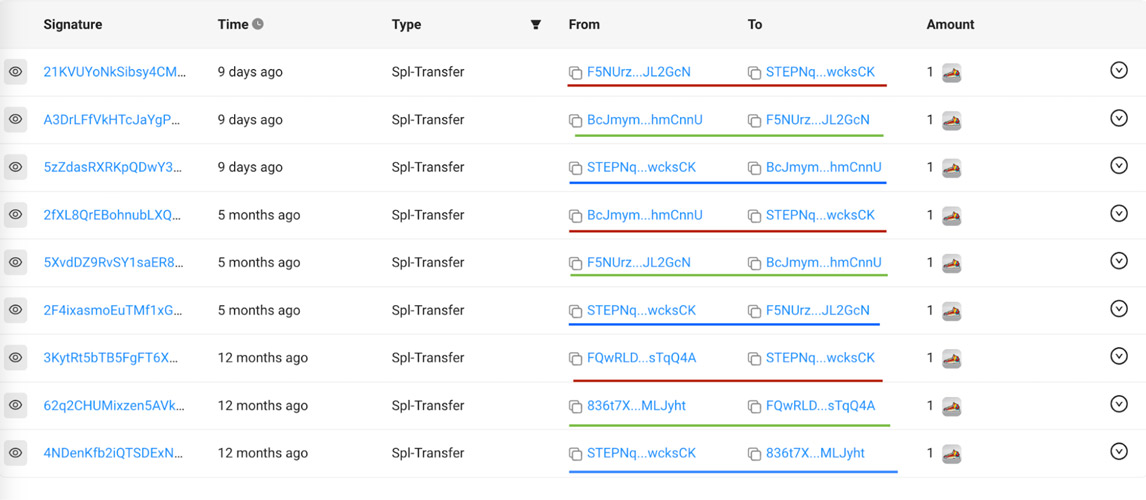Image resolution: width=1146 pixels, height=500 pixels.
Task: Click the To column header
Action: point(755,24)
